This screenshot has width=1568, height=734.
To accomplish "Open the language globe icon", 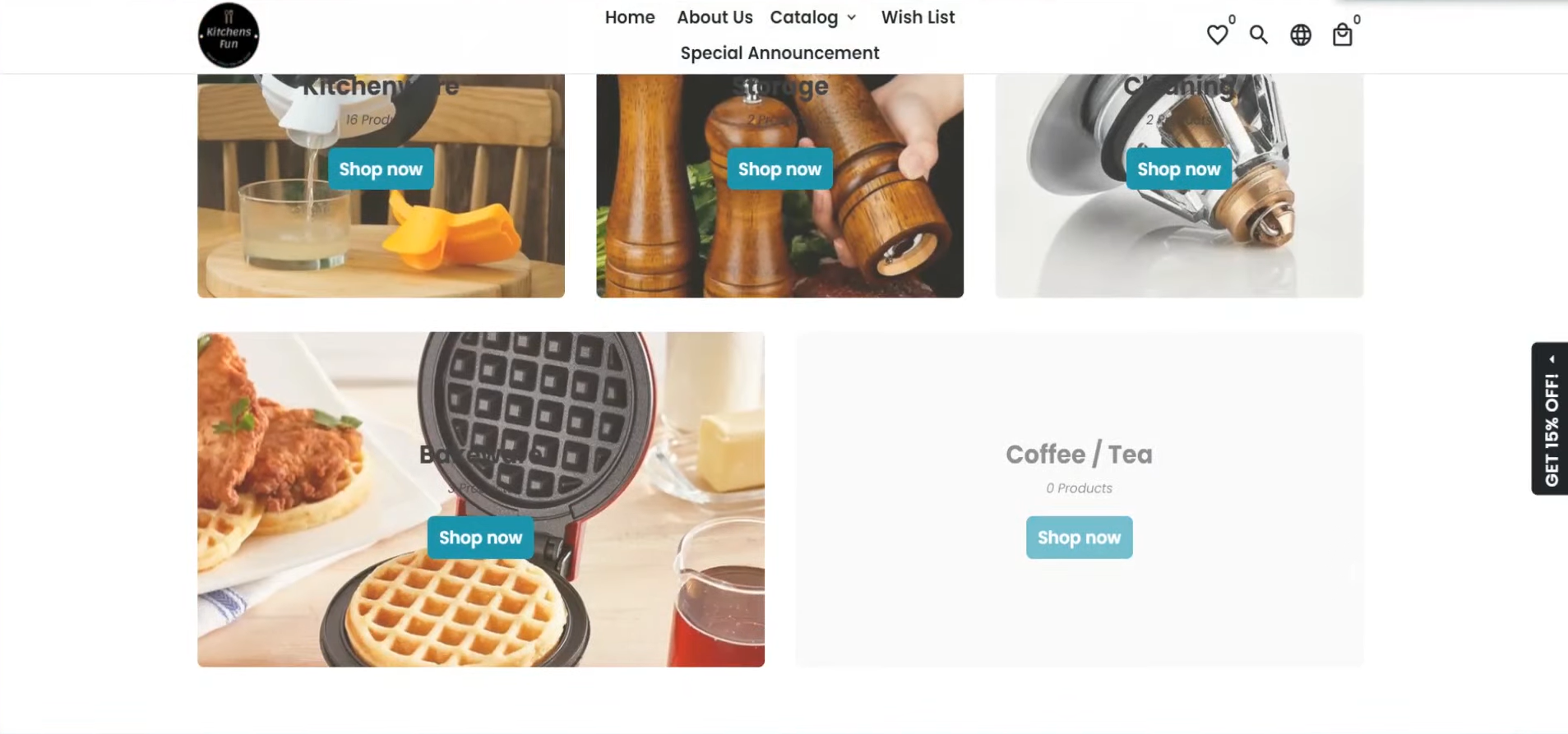I will click(1300, 35).
